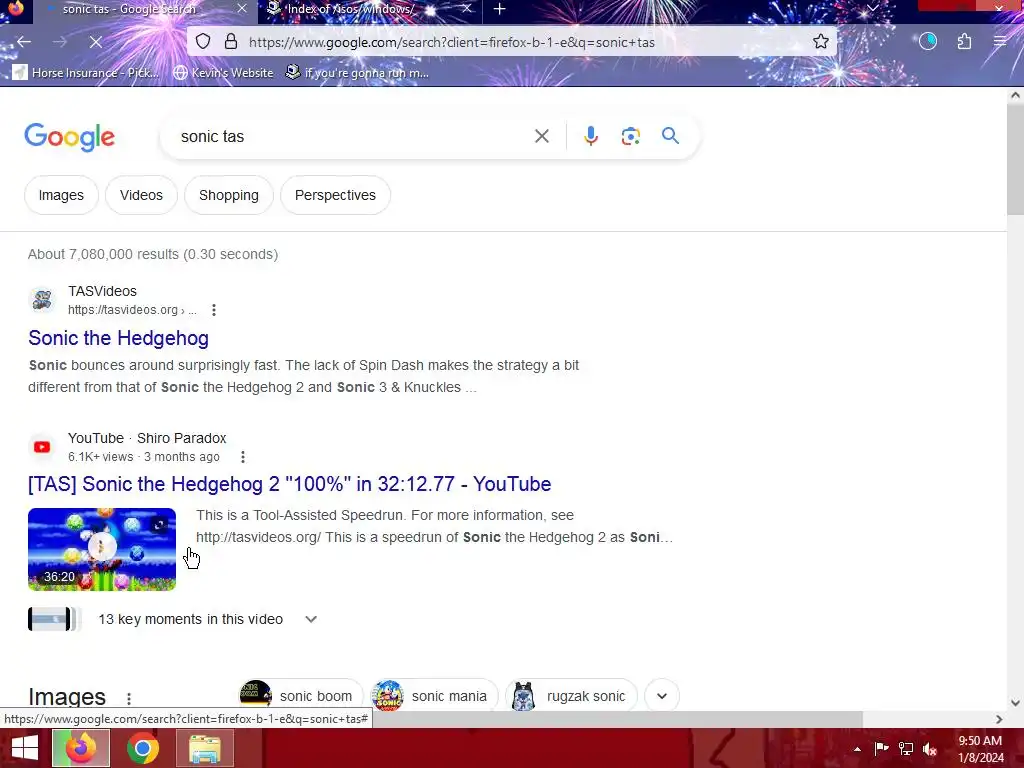The image size is (1024, 768).
Task: Open File Explorer from taskbar
Action: click(204, 748)
